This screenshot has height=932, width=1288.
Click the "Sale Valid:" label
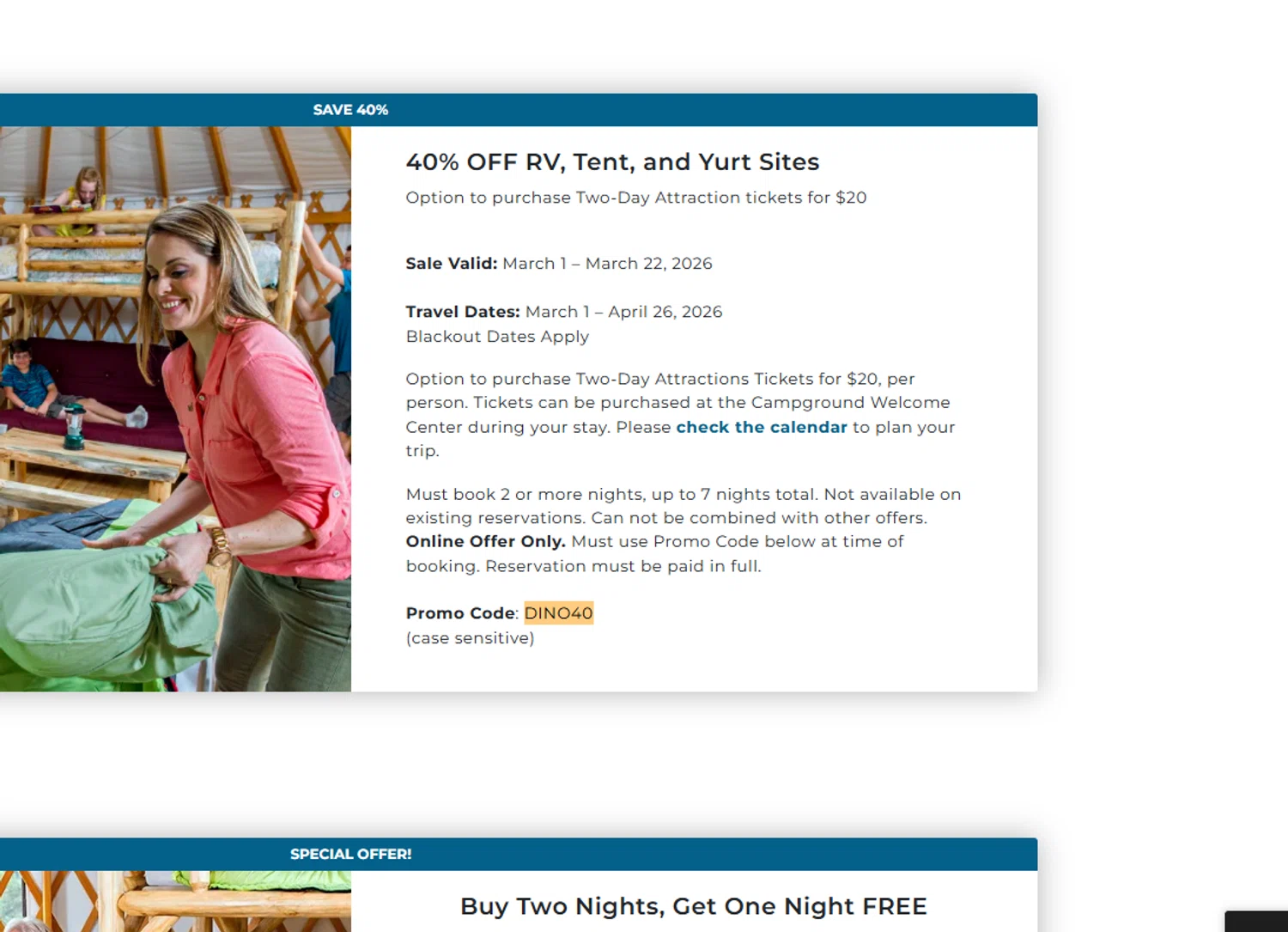(451, 264)
